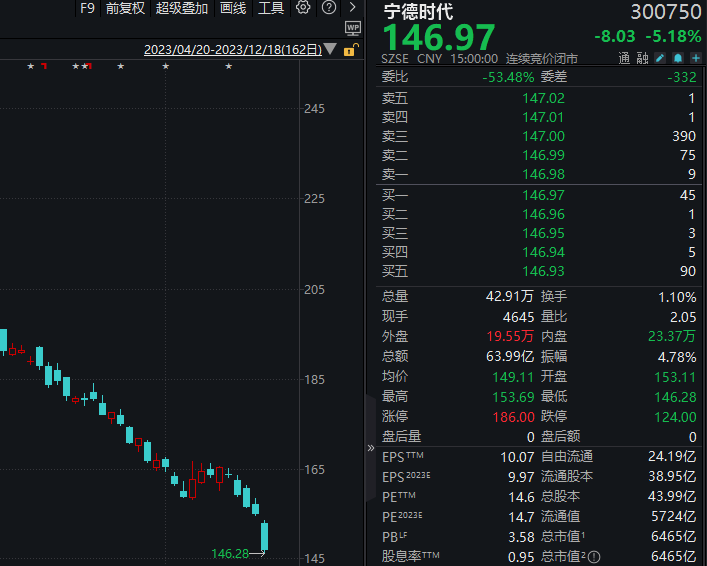Open the date range dropdown triangle
Viewport: 707px width, 566px height.
(x=330, y=49)
